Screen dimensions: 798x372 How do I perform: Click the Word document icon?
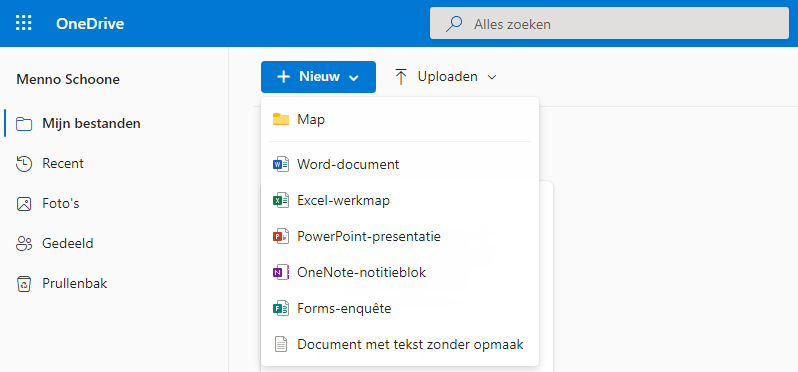coord(280,164)
